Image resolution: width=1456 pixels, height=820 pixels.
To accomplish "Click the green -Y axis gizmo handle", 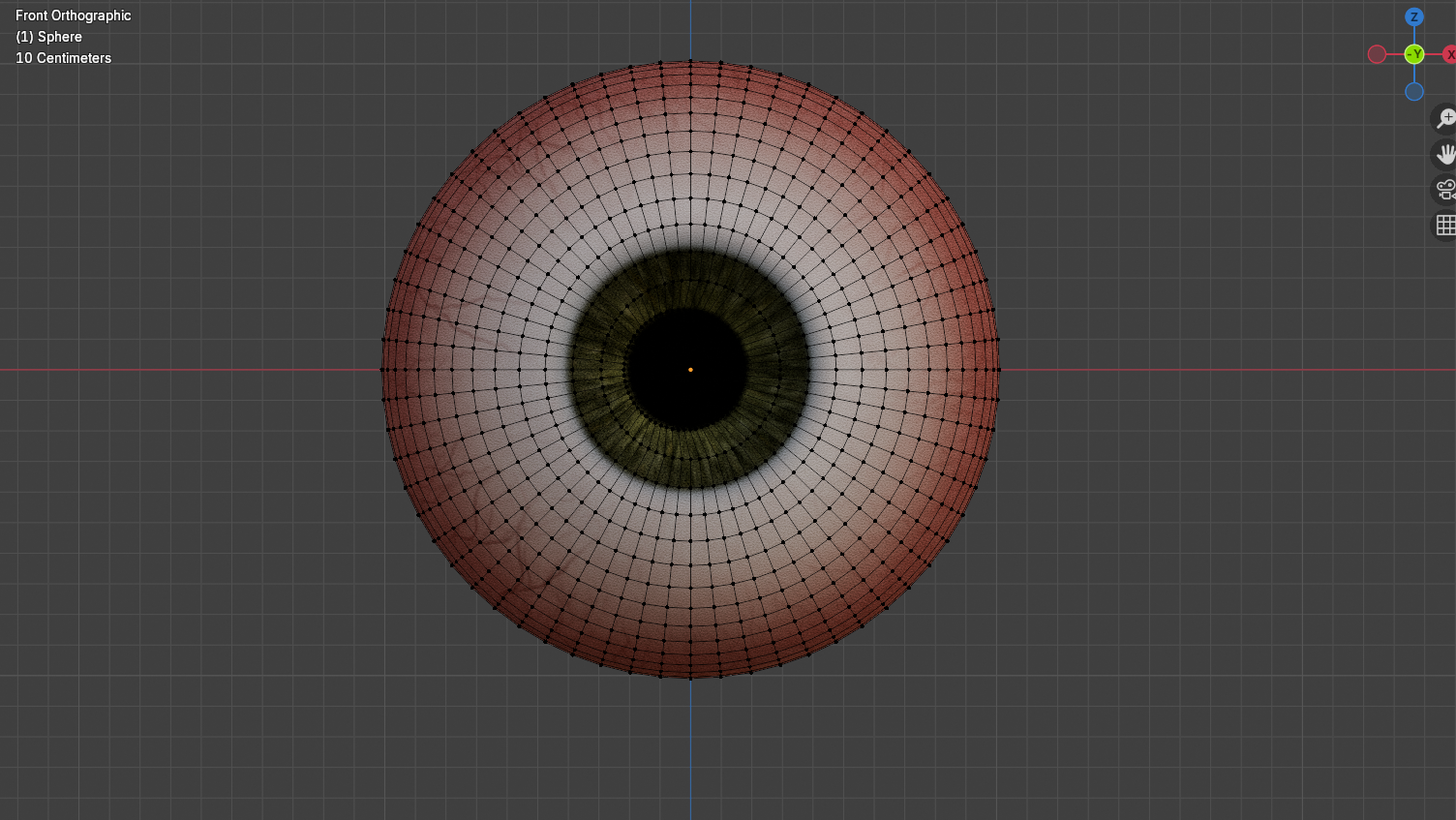I will (1414, 54).
